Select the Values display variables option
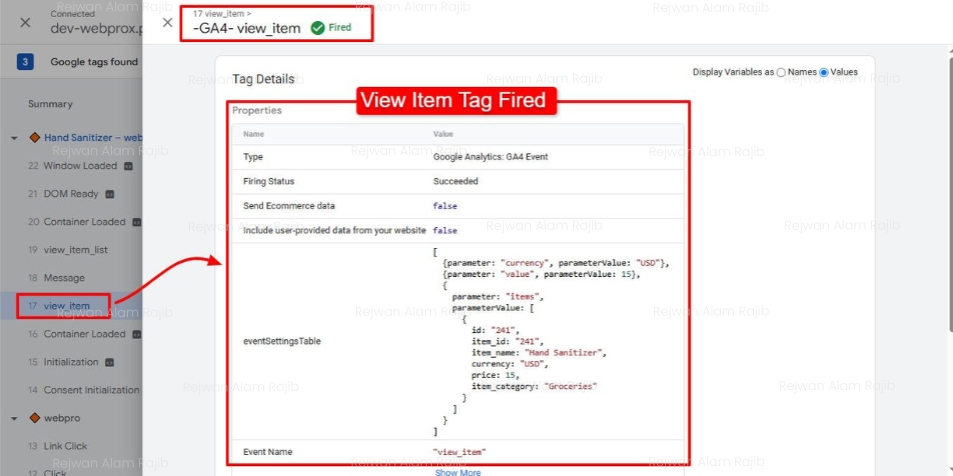This screenshot has width=953, height=476. 824,73
